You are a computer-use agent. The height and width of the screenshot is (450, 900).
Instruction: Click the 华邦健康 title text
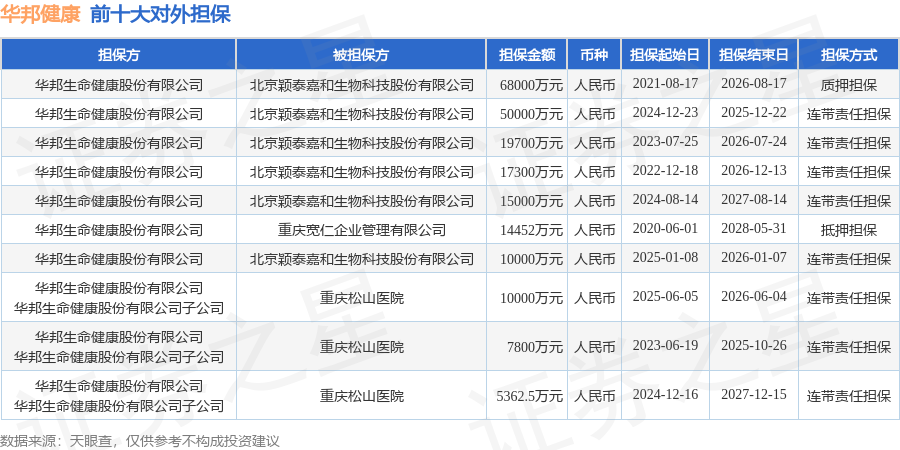point(40,14)
